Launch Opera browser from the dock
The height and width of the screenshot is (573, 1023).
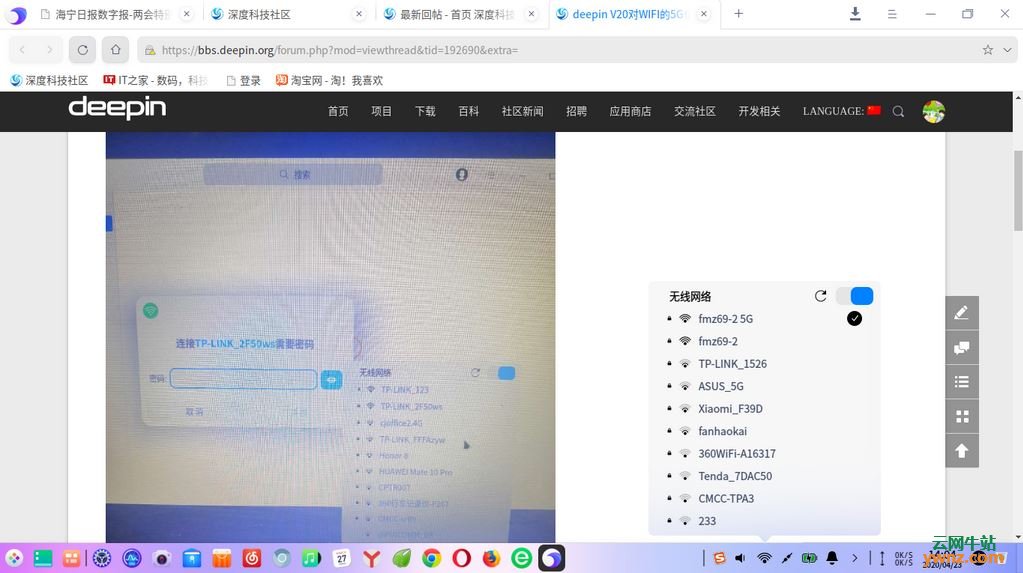tap(461, 558)
